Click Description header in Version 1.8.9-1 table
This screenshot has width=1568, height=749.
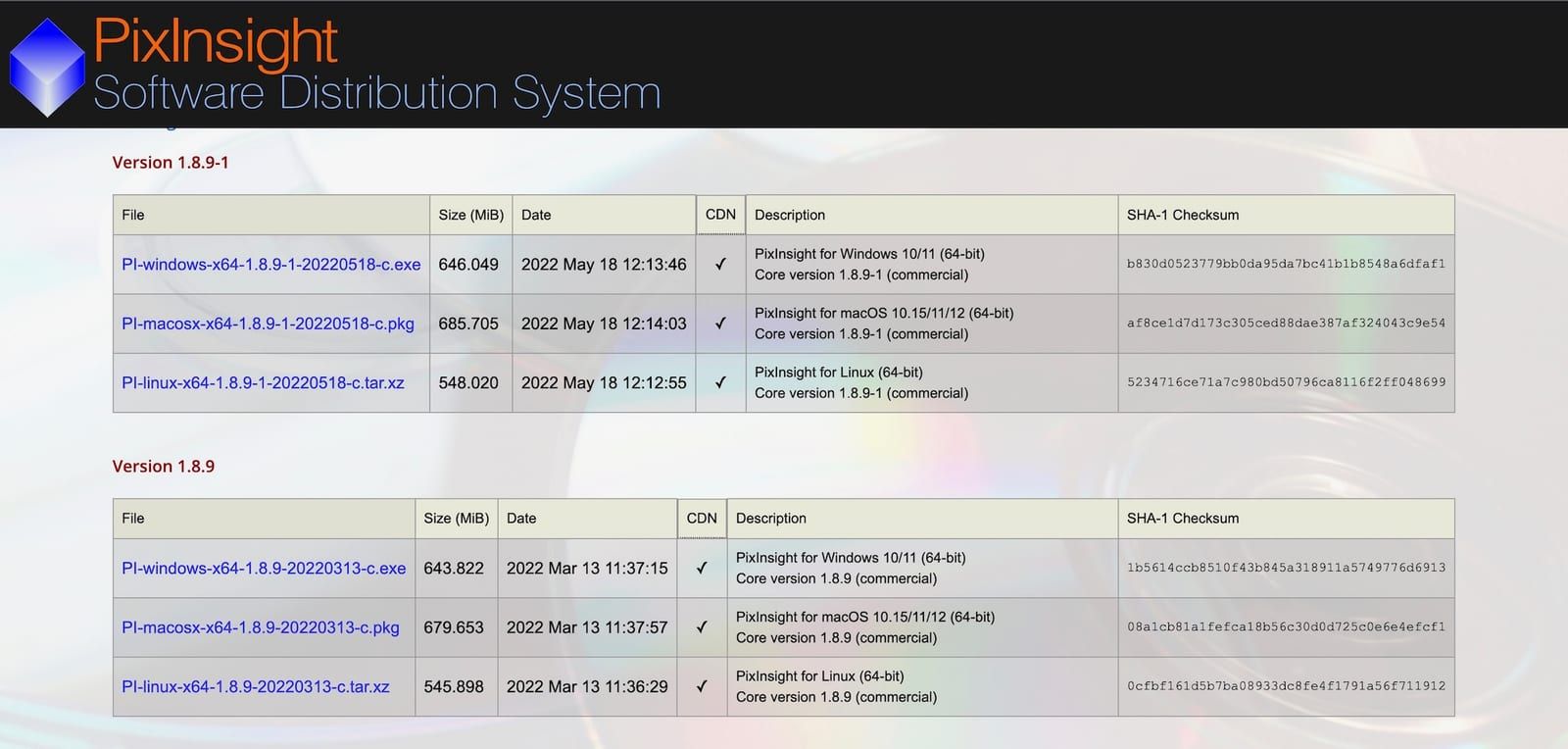[790, 215]
